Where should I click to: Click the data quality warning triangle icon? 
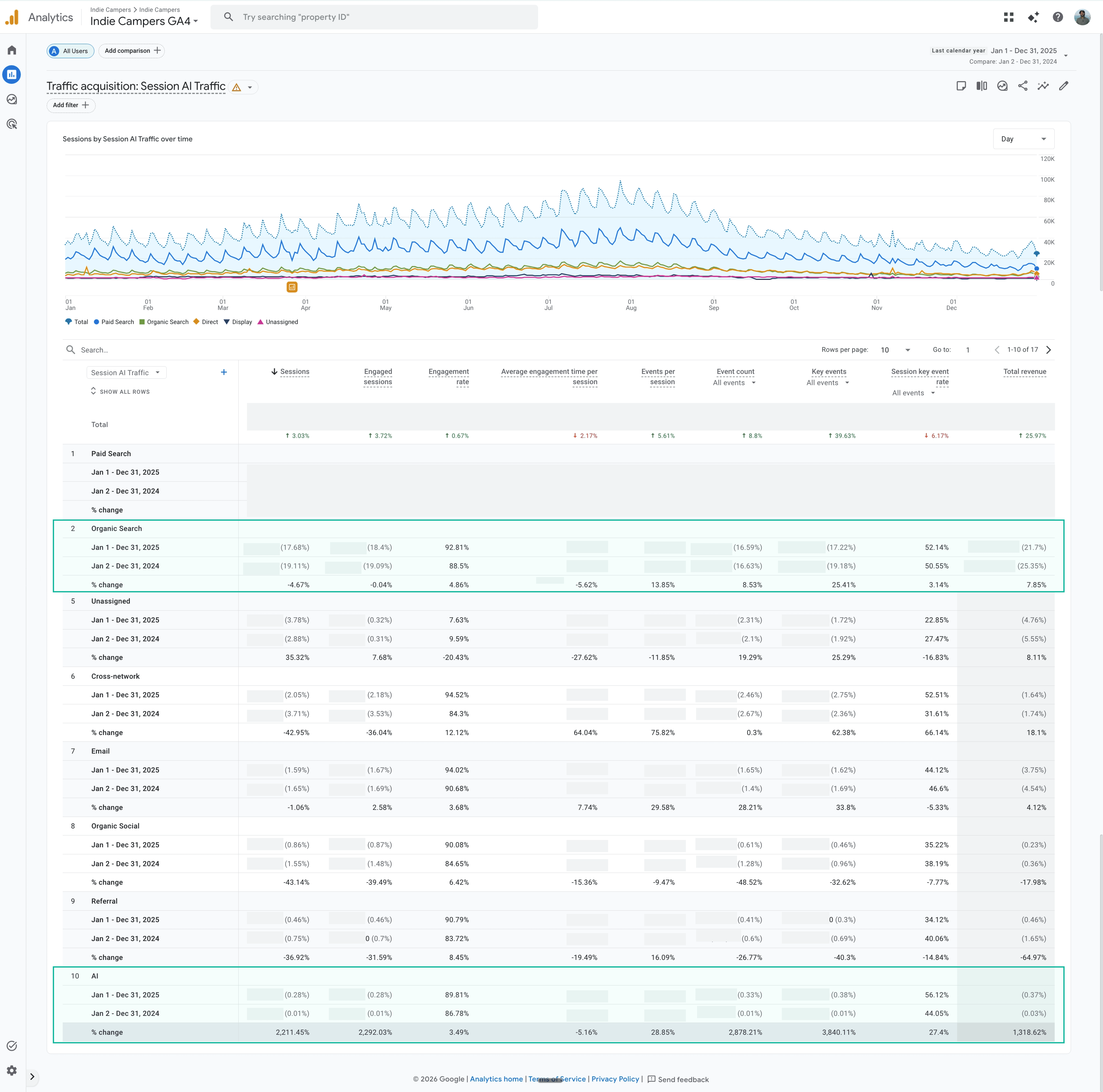click(236, 87)
